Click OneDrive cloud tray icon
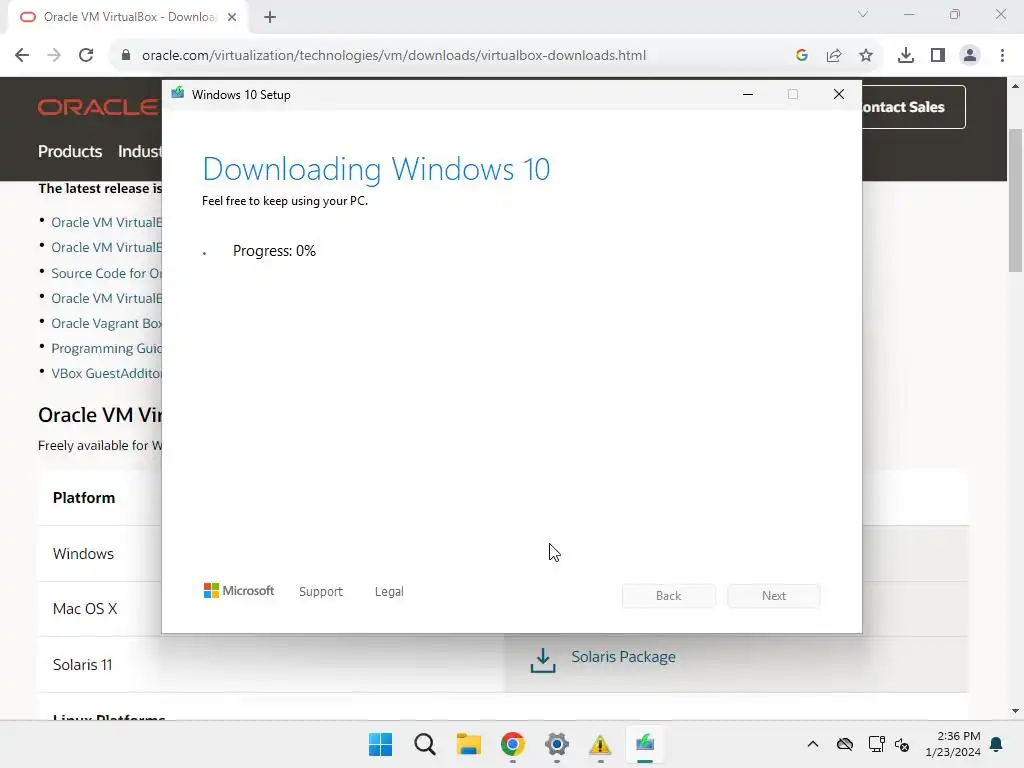 tap(845, 744)
